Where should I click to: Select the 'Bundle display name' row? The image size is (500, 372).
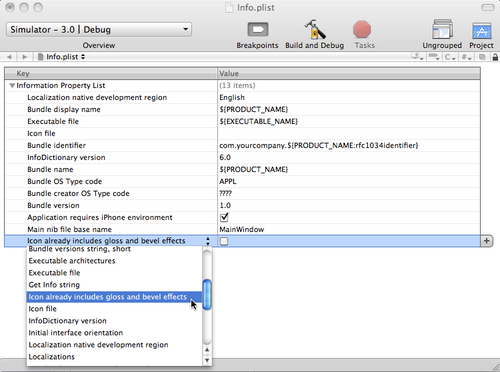(242, 110)
